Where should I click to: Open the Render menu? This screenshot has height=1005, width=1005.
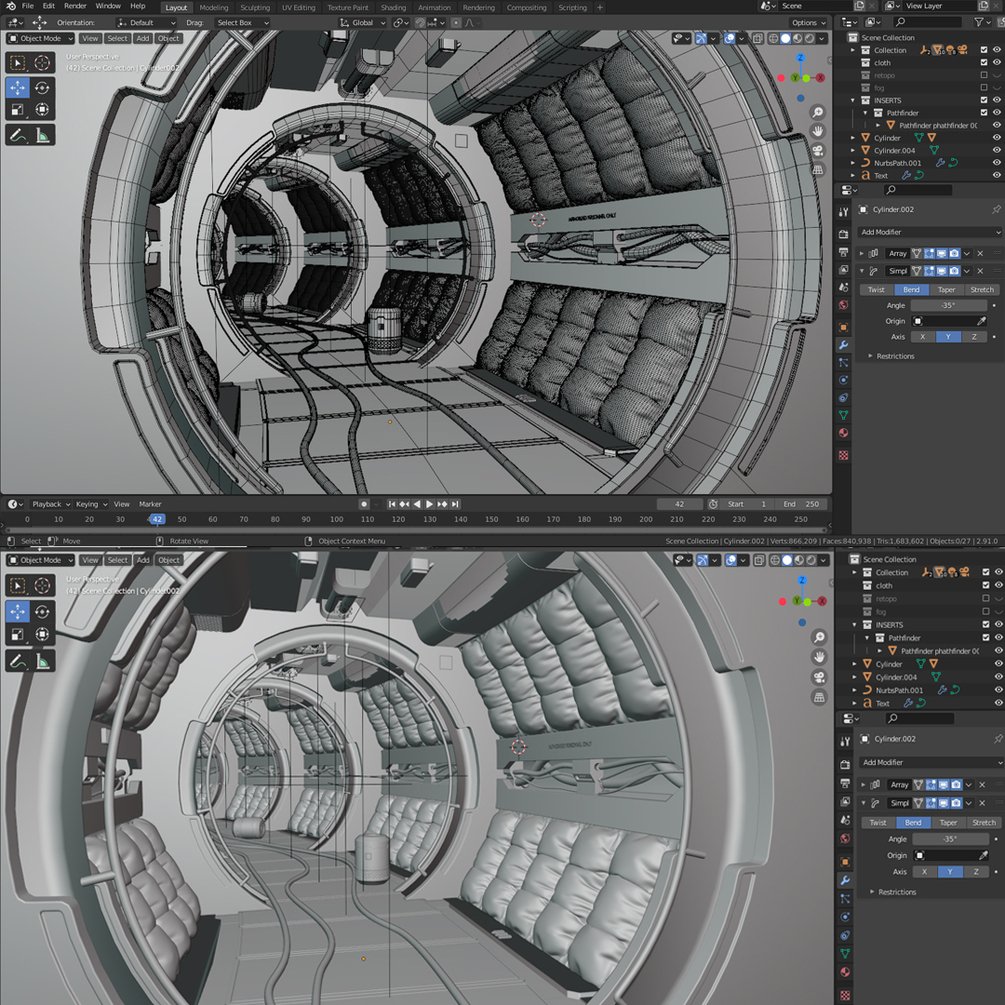[75, 6]
